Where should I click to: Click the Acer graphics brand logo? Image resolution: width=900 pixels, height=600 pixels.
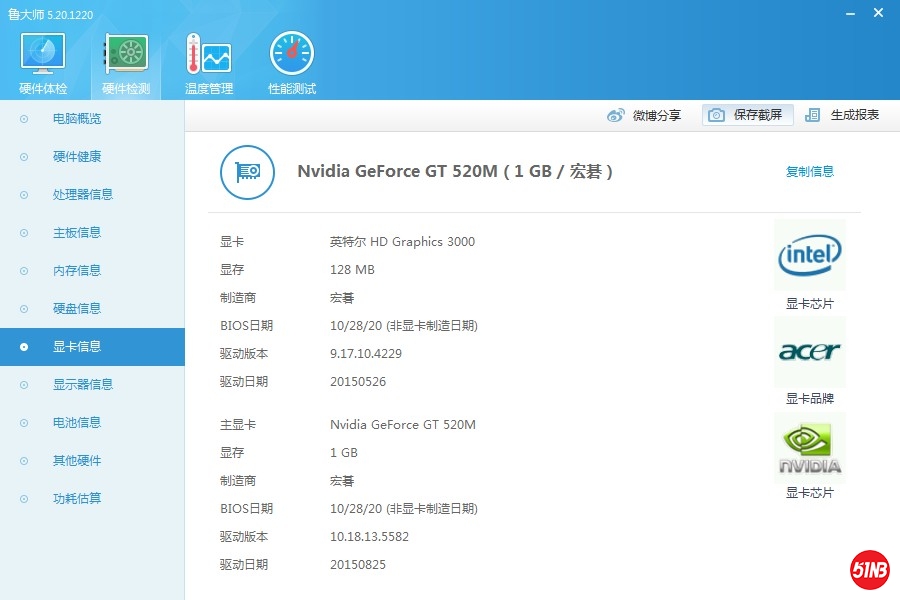809,352
